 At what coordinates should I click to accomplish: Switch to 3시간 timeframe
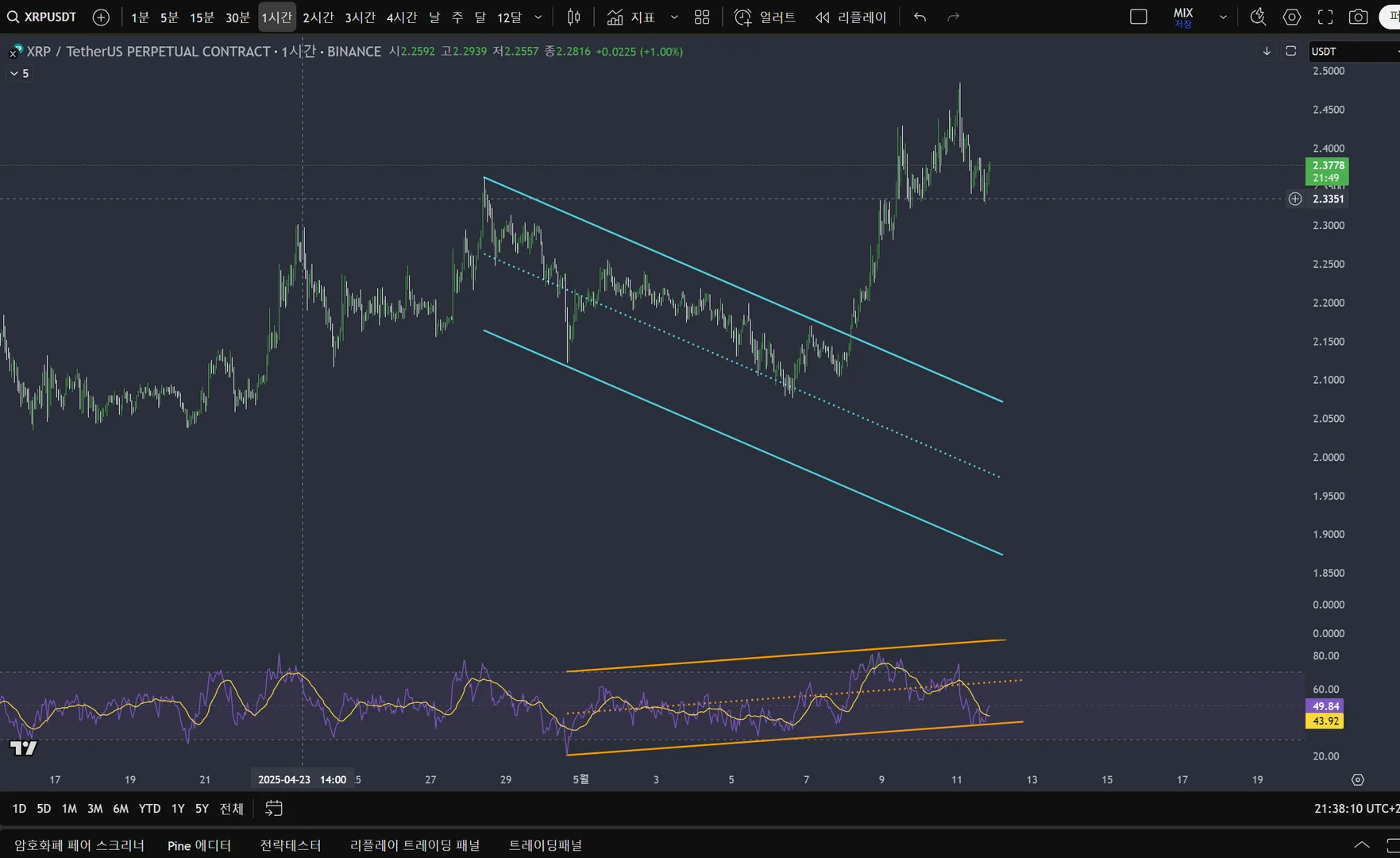pos(361,17)
